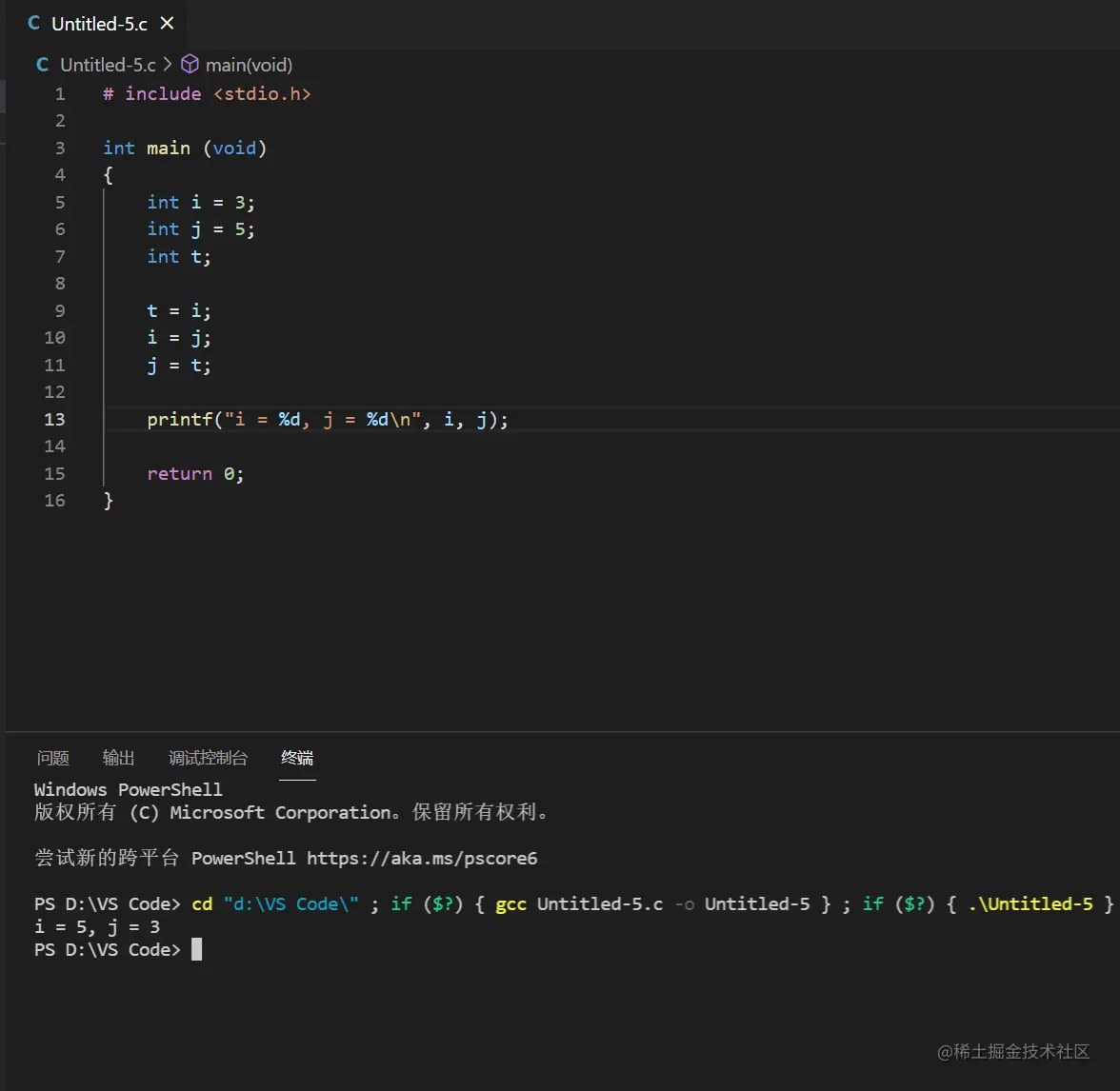Click the return 0 statement on line 15
This screenshot has width=1120, height=1091.
[x=195, y=473]
